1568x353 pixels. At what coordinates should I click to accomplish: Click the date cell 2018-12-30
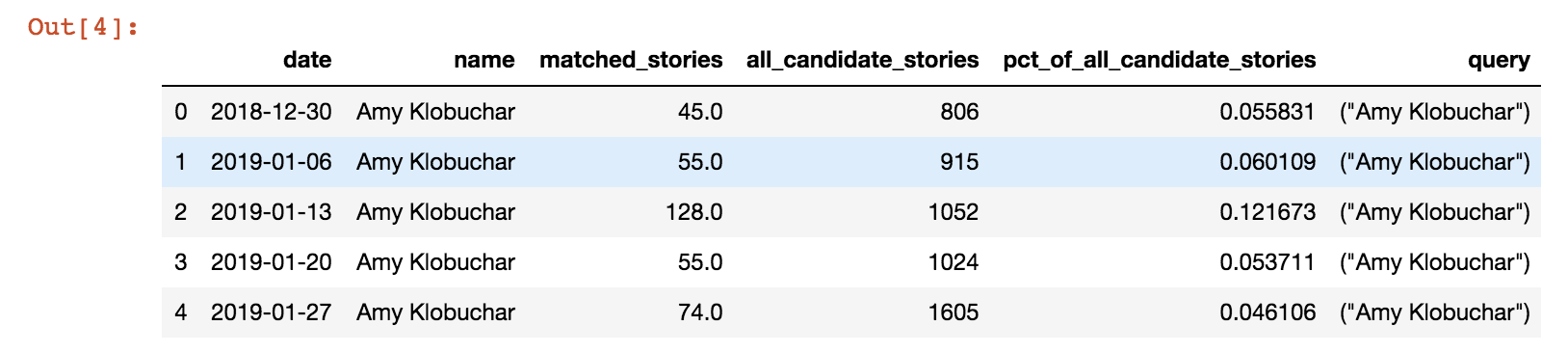(272, 112)
